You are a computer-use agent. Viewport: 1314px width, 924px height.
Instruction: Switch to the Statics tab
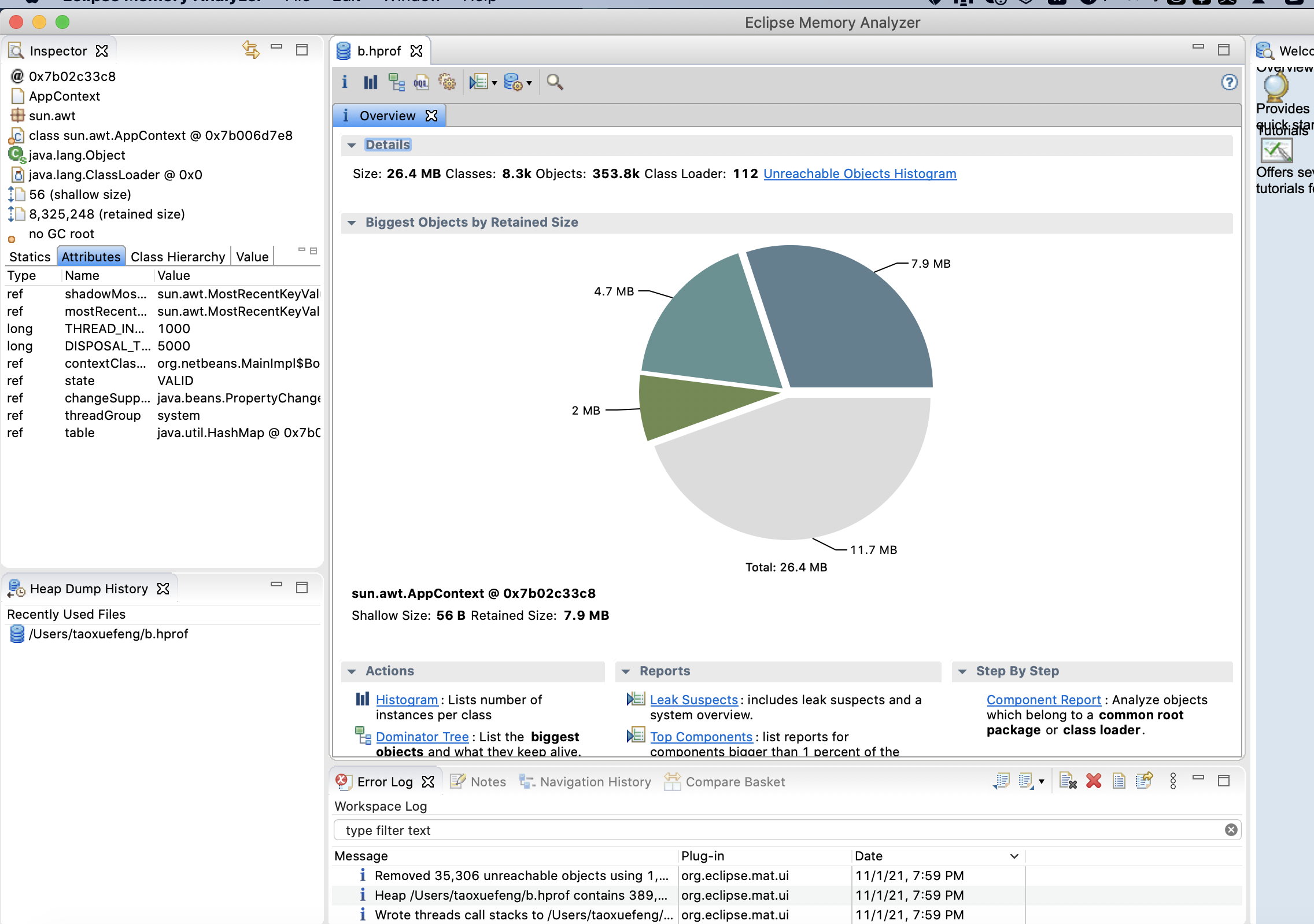30,257
